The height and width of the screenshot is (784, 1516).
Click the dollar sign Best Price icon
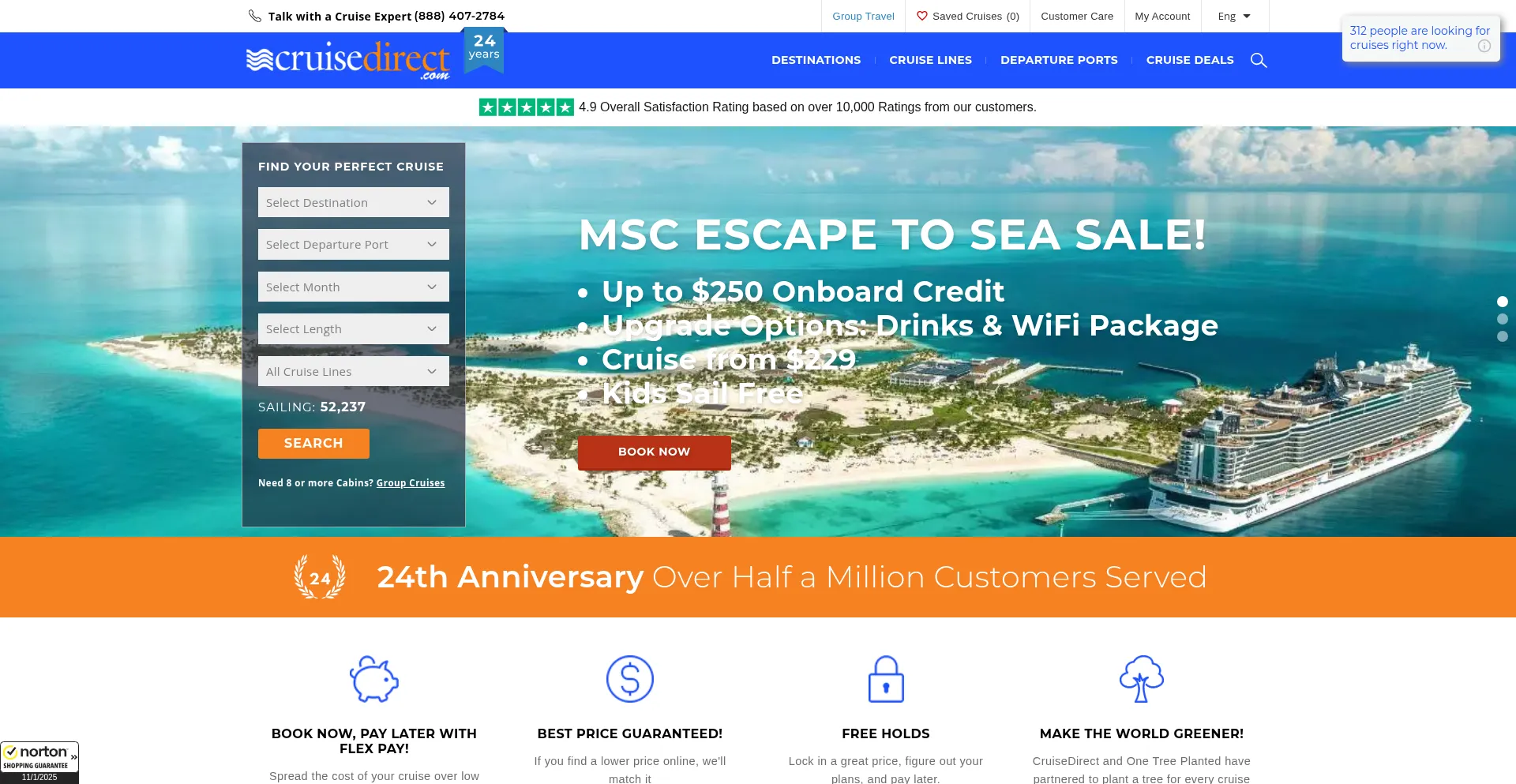pos(630,679)
